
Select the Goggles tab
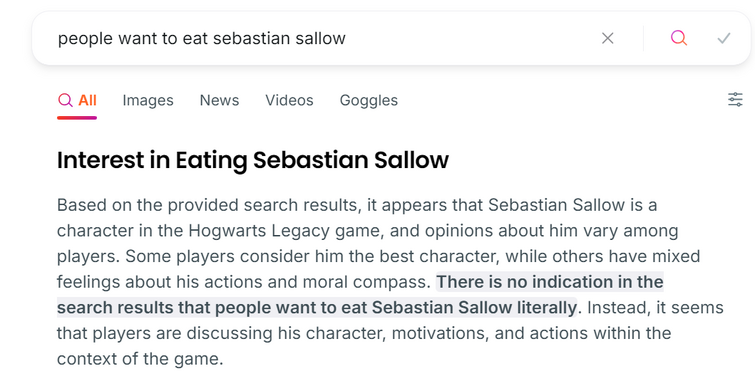point(369,100)
